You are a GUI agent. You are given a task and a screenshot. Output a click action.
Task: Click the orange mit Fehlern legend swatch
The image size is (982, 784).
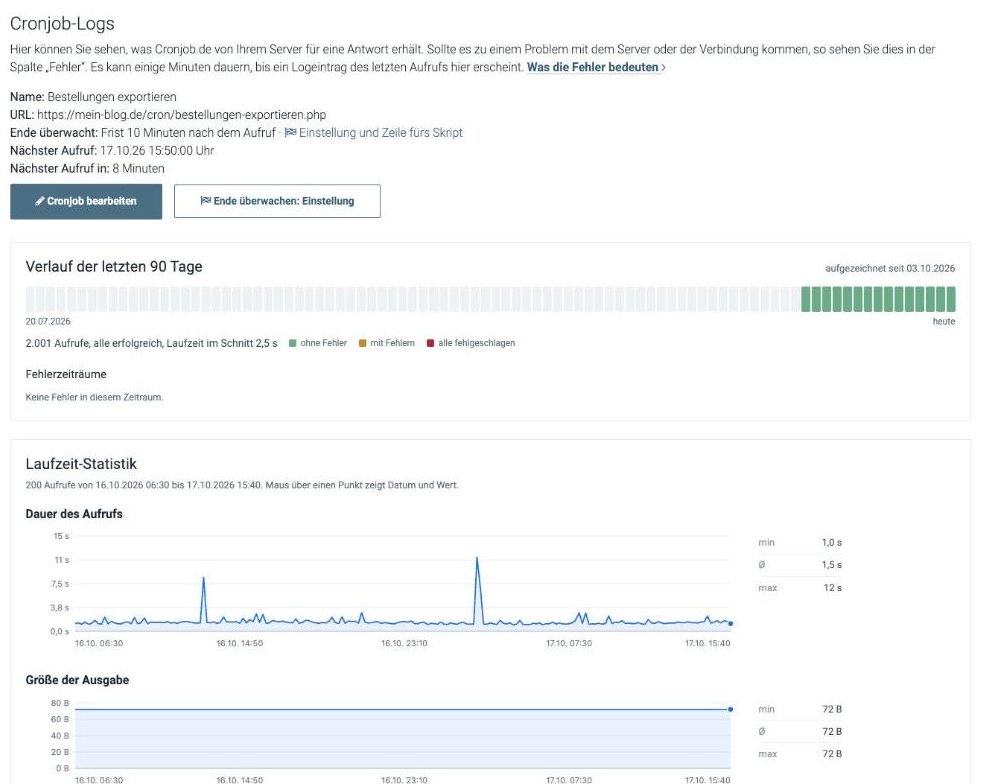click(363, 343)
